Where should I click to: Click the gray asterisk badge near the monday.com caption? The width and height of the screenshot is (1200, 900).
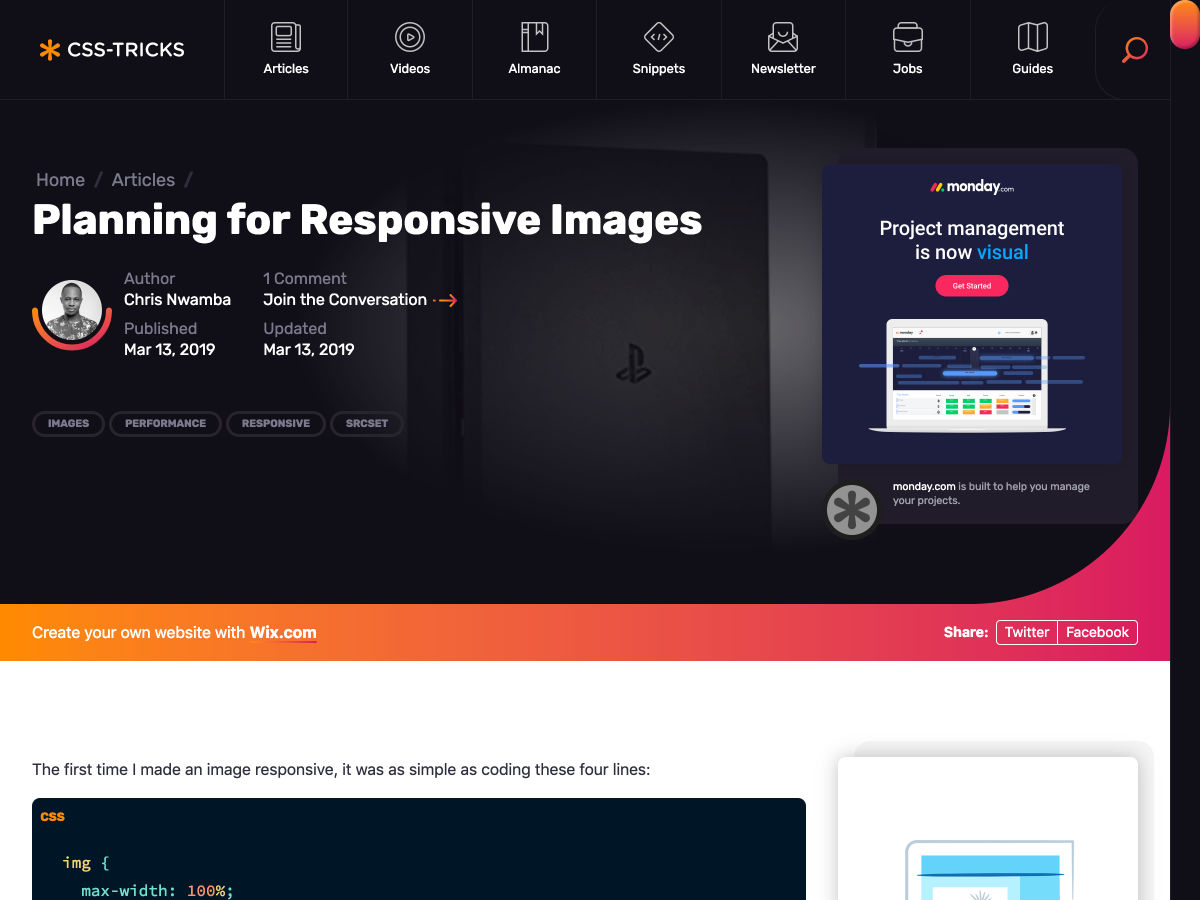tap(851, 510)
